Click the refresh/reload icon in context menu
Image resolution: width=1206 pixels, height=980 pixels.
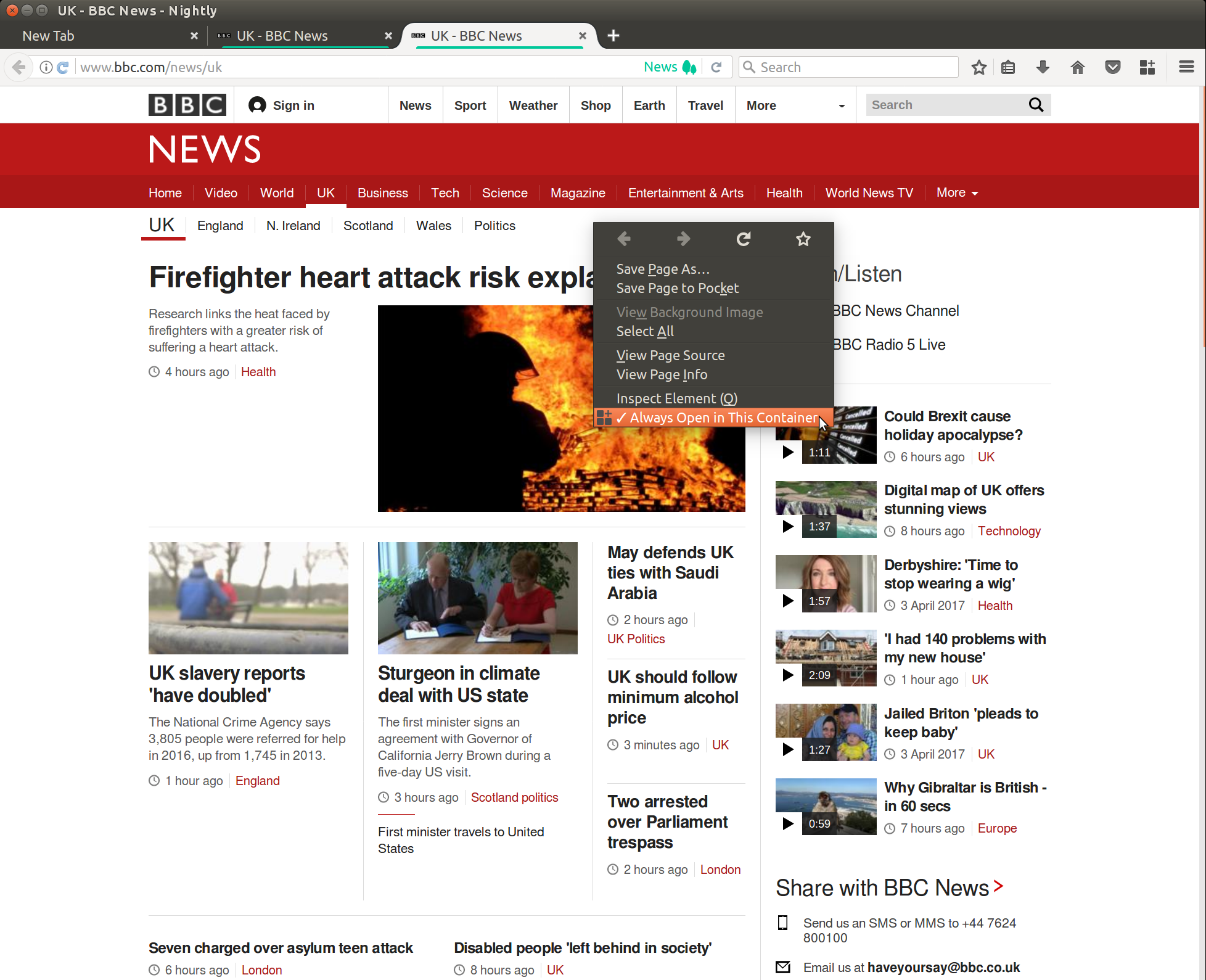(x=743, y=239)
